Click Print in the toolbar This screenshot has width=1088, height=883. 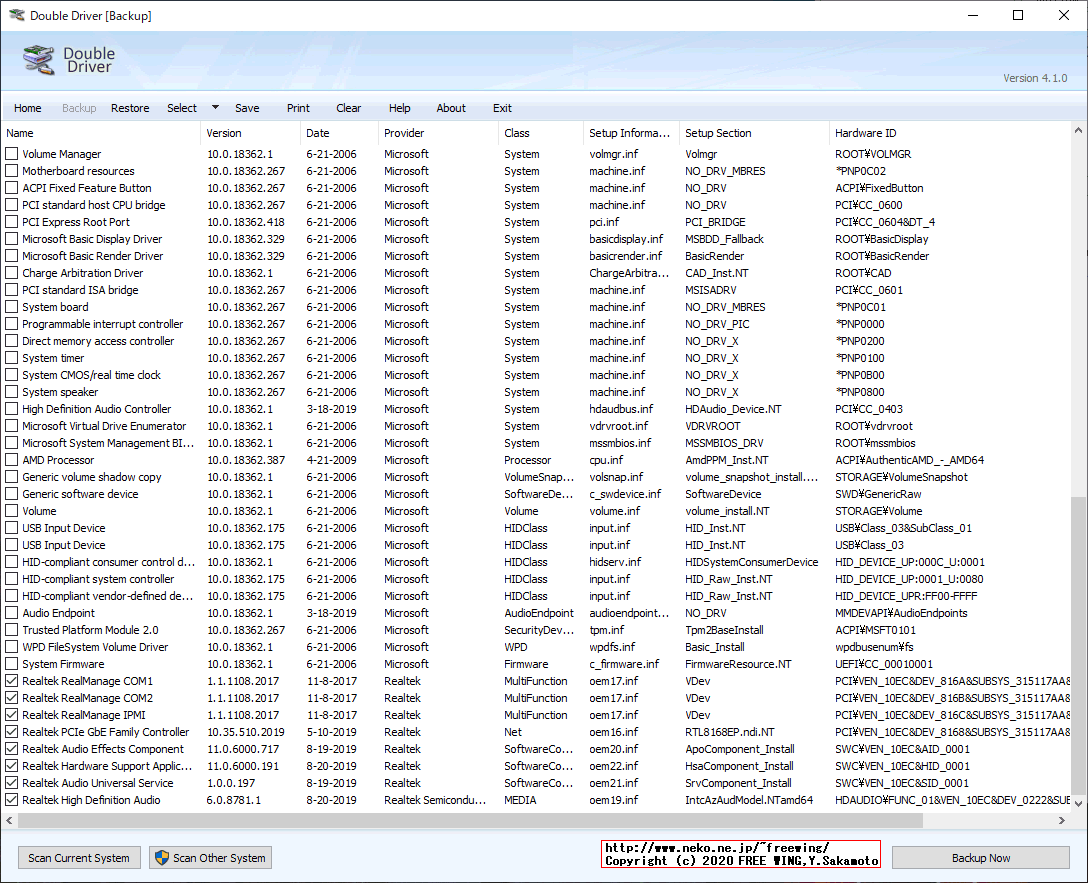tap(298, 108)
